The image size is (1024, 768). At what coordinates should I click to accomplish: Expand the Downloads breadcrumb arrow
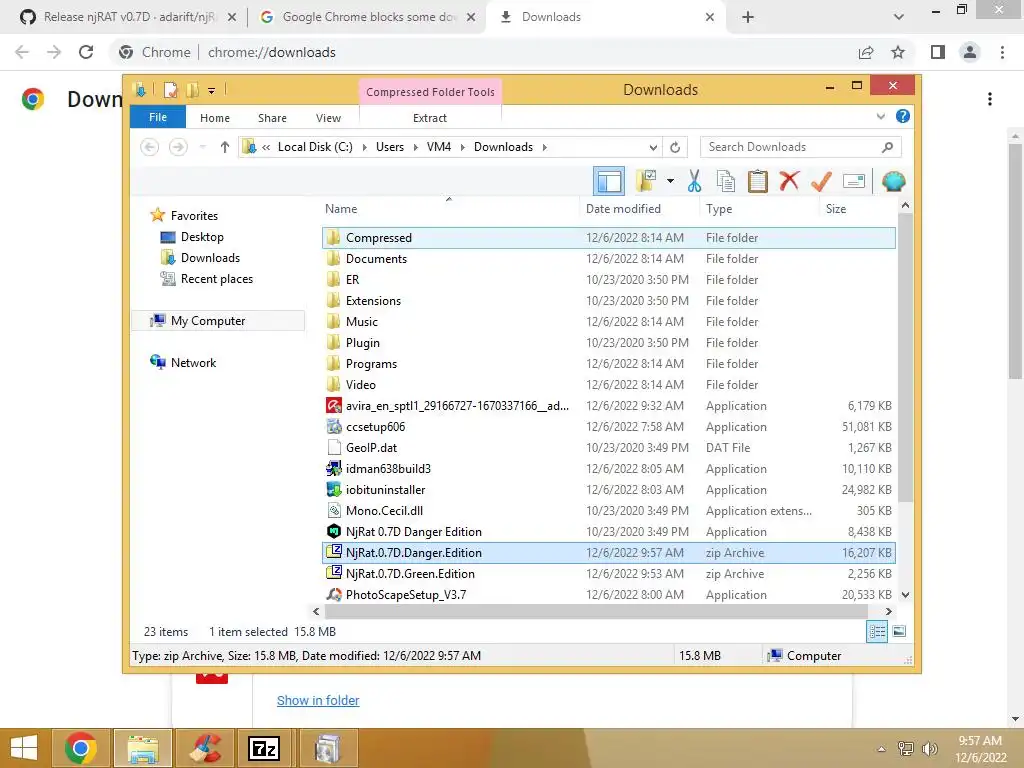544,147
